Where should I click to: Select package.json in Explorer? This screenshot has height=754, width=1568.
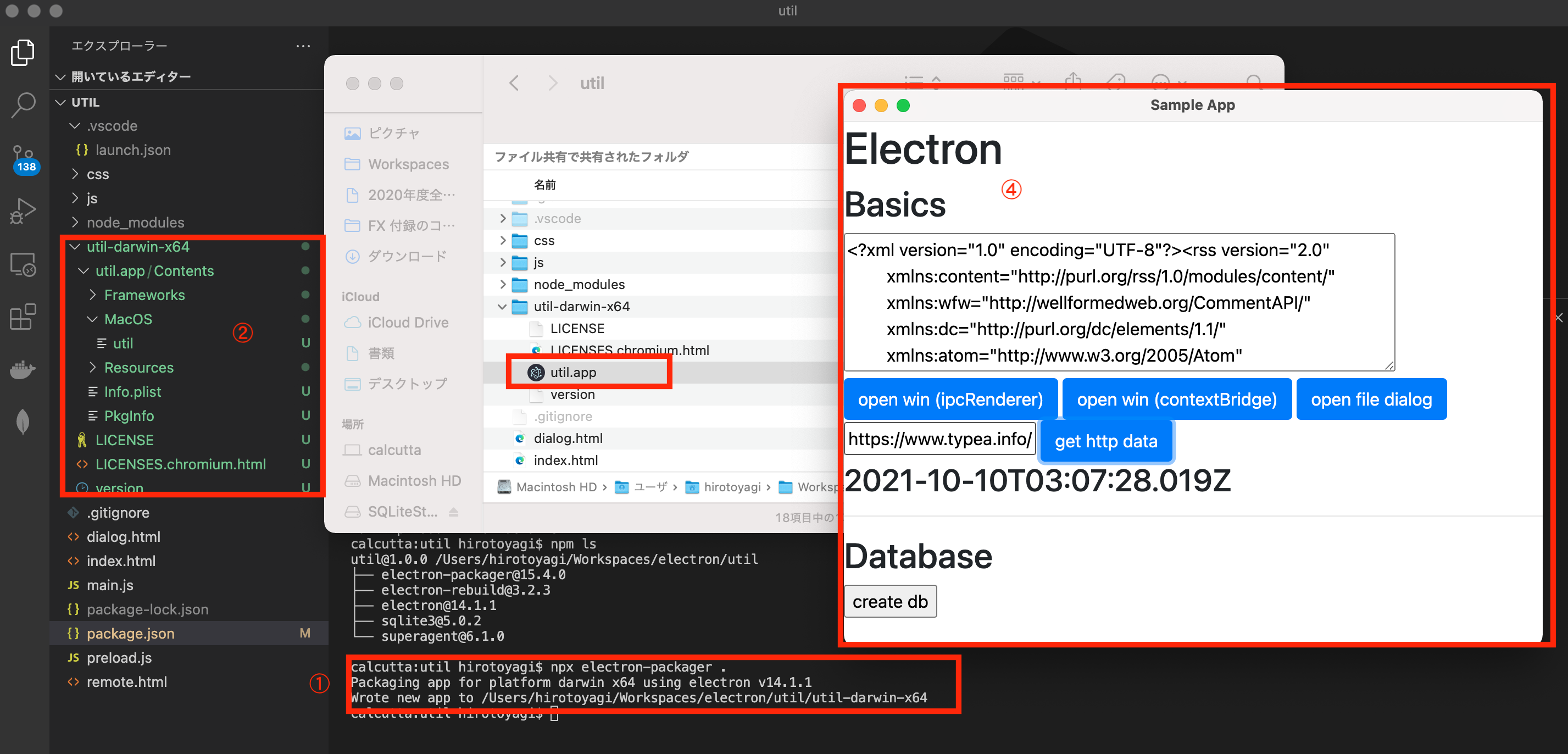pos(130,634)
